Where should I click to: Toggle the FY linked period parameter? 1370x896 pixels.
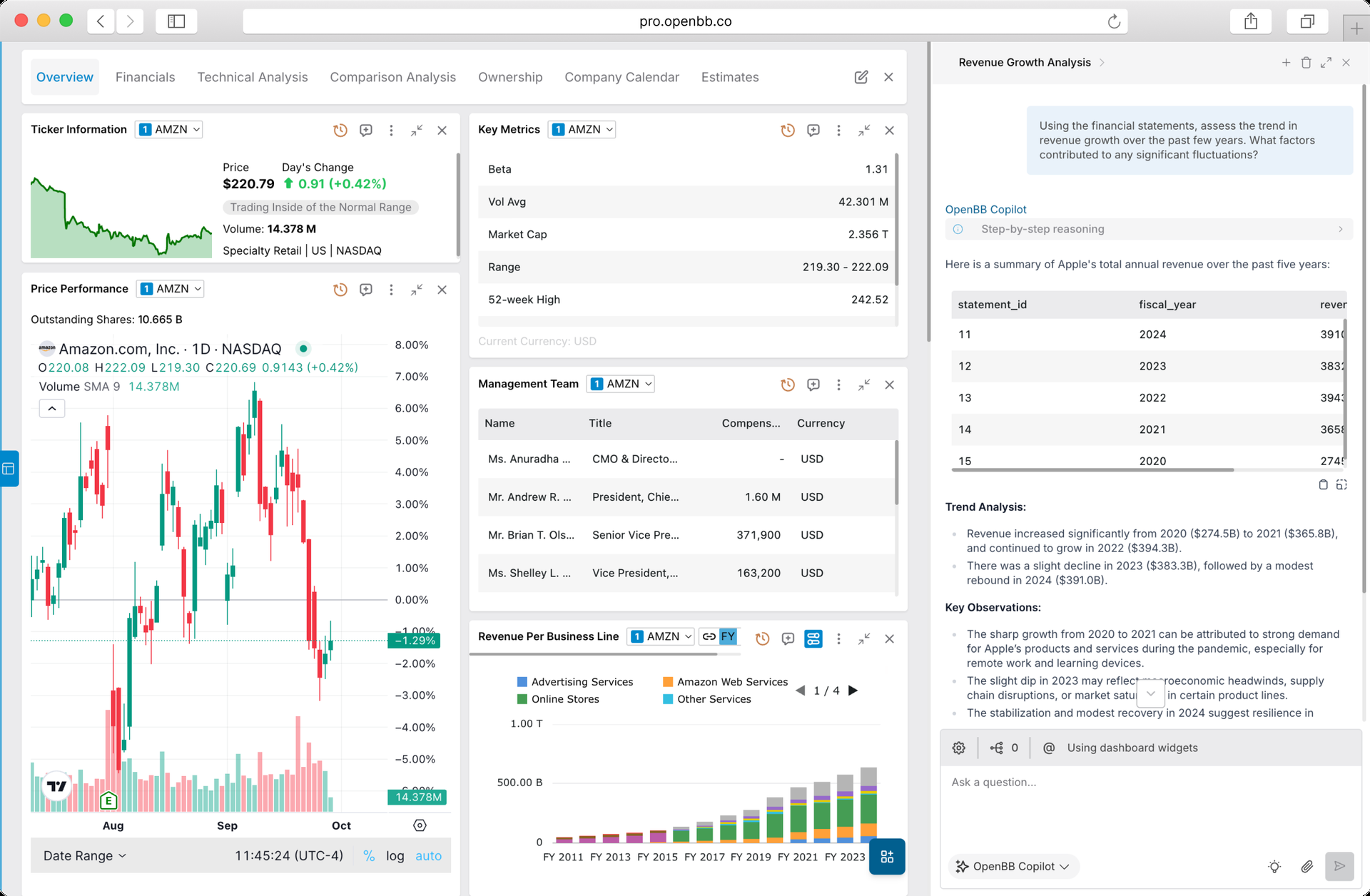[x=719, y=636]
